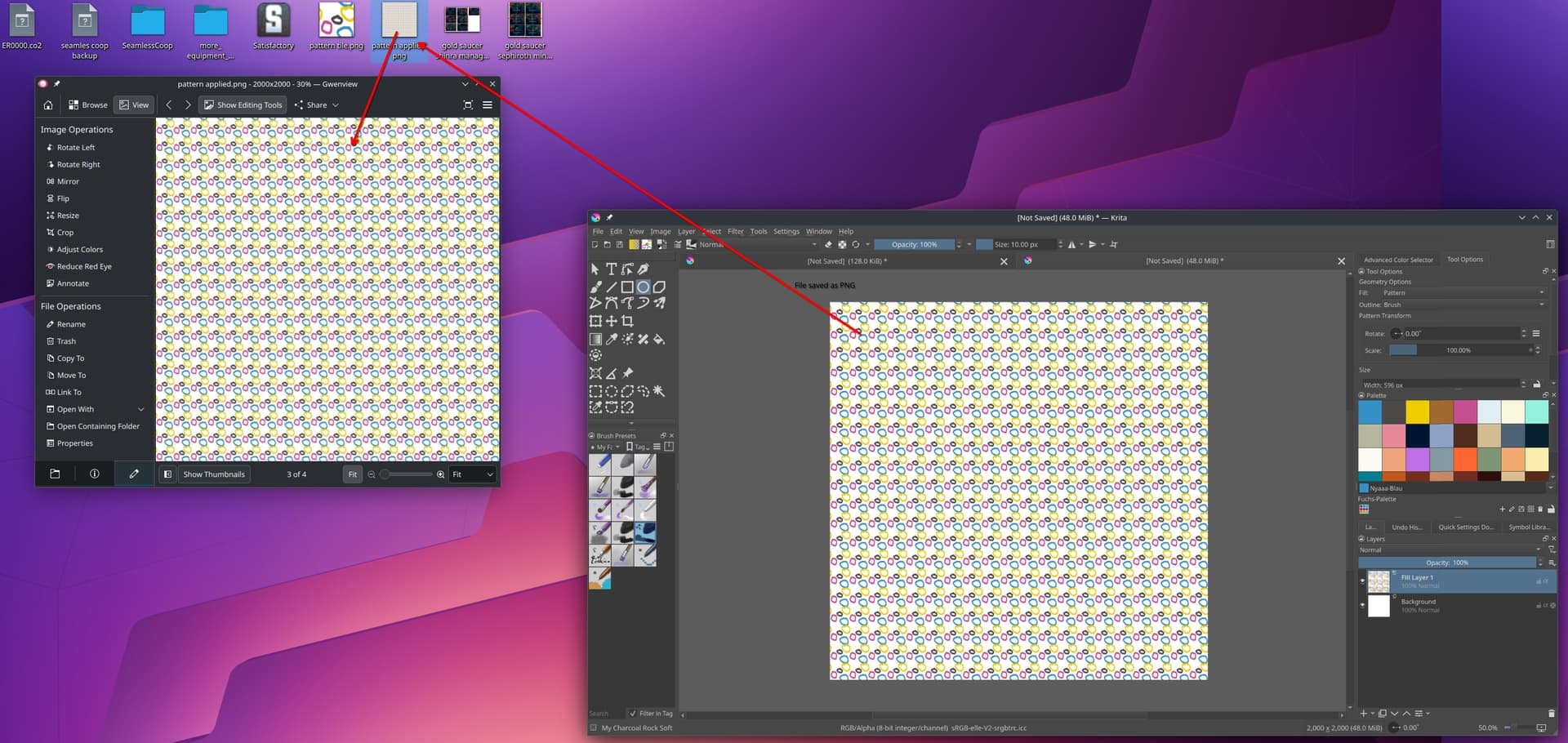Open the Share dropdown in Gwenview
The width and height of the screenshot is (1568, 743).
[x=316, y=105]
